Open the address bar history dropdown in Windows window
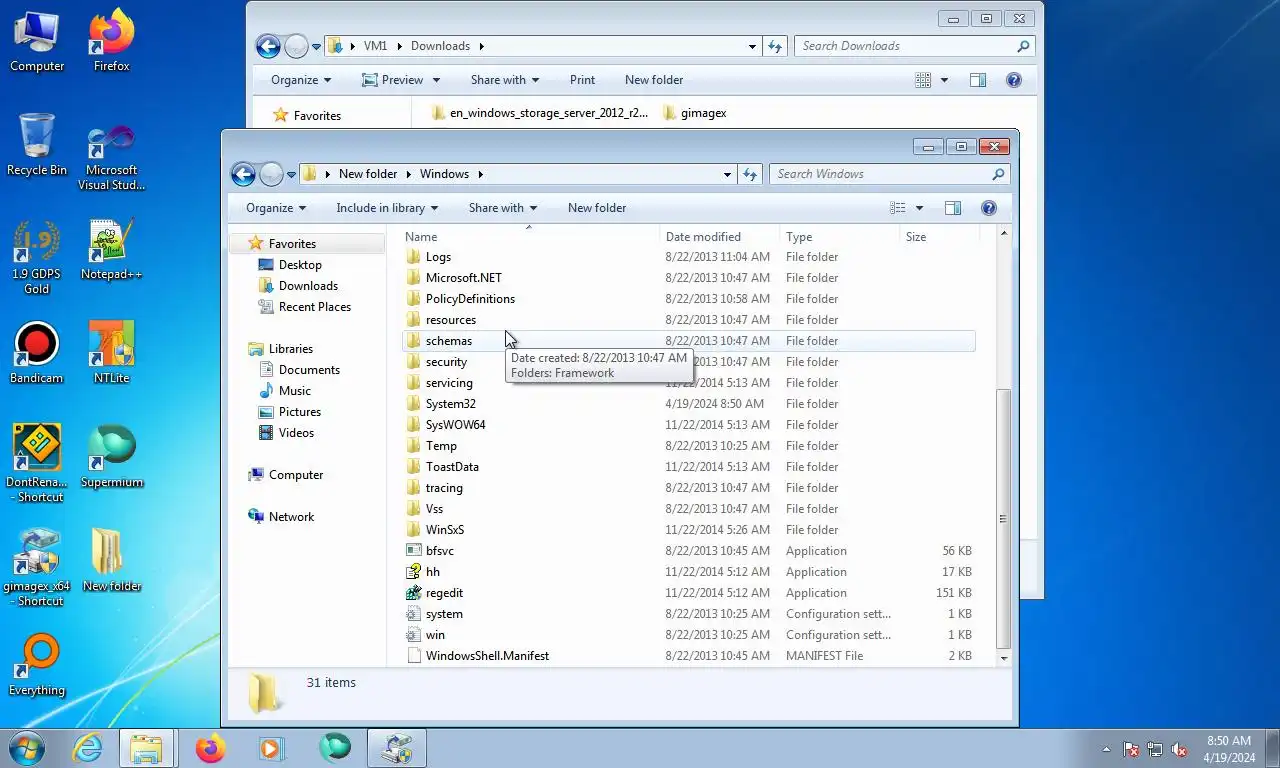The height and width of the screenshot is (768, 1280). pyautogui.click(x=727, y=174)
